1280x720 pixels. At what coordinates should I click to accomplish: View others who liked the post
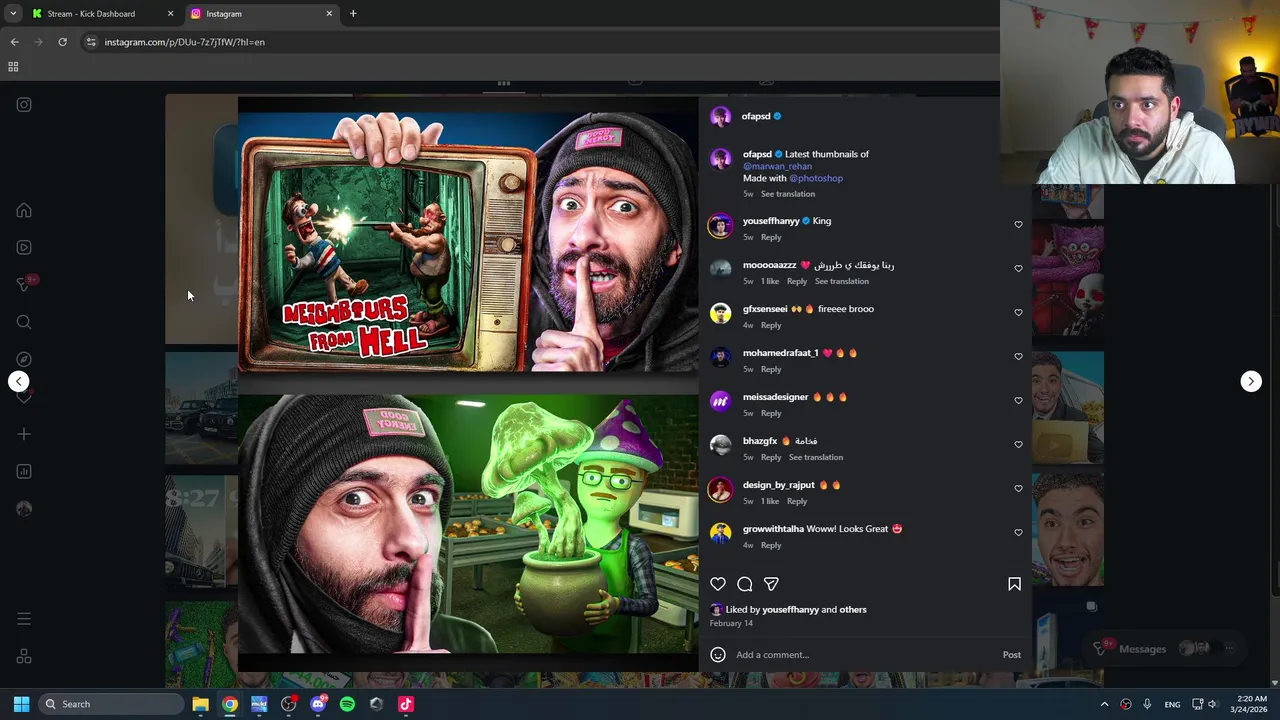[x=853, y=609]
